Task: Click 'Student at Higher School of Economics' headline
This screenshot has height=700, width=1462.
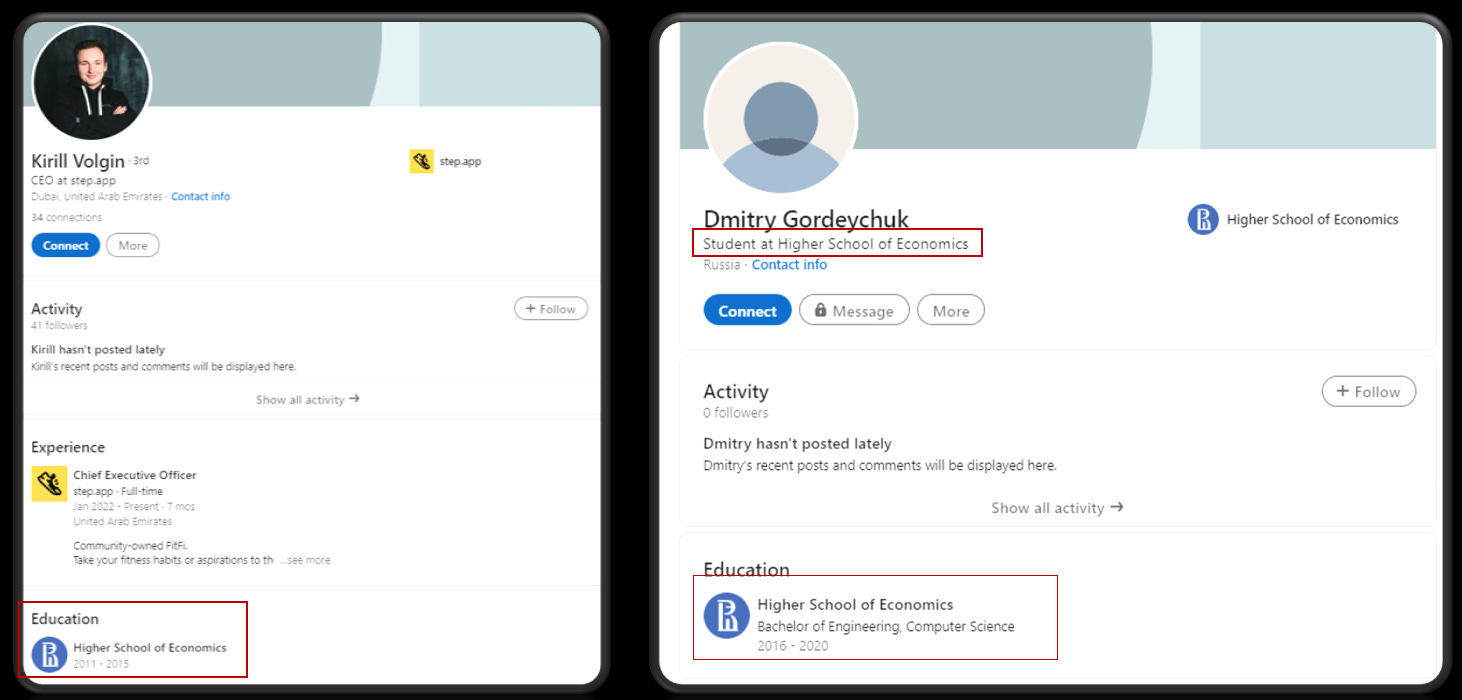Action: [835, 243]
